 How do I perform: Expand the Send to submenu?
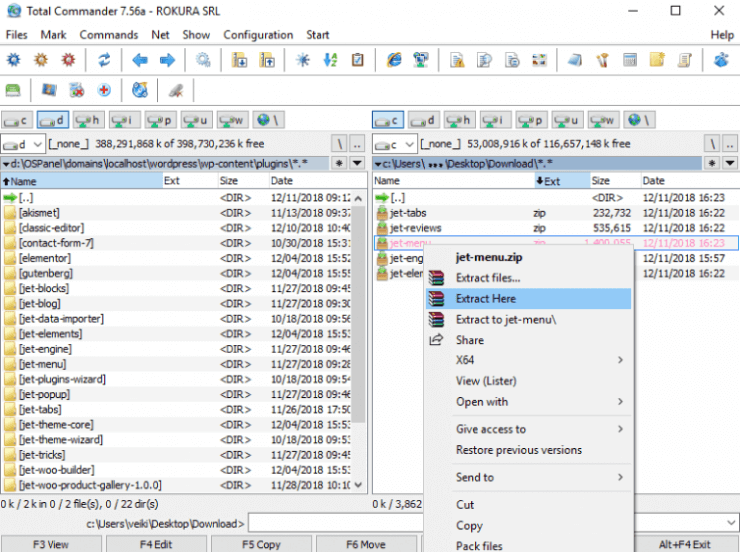point(621,477)
